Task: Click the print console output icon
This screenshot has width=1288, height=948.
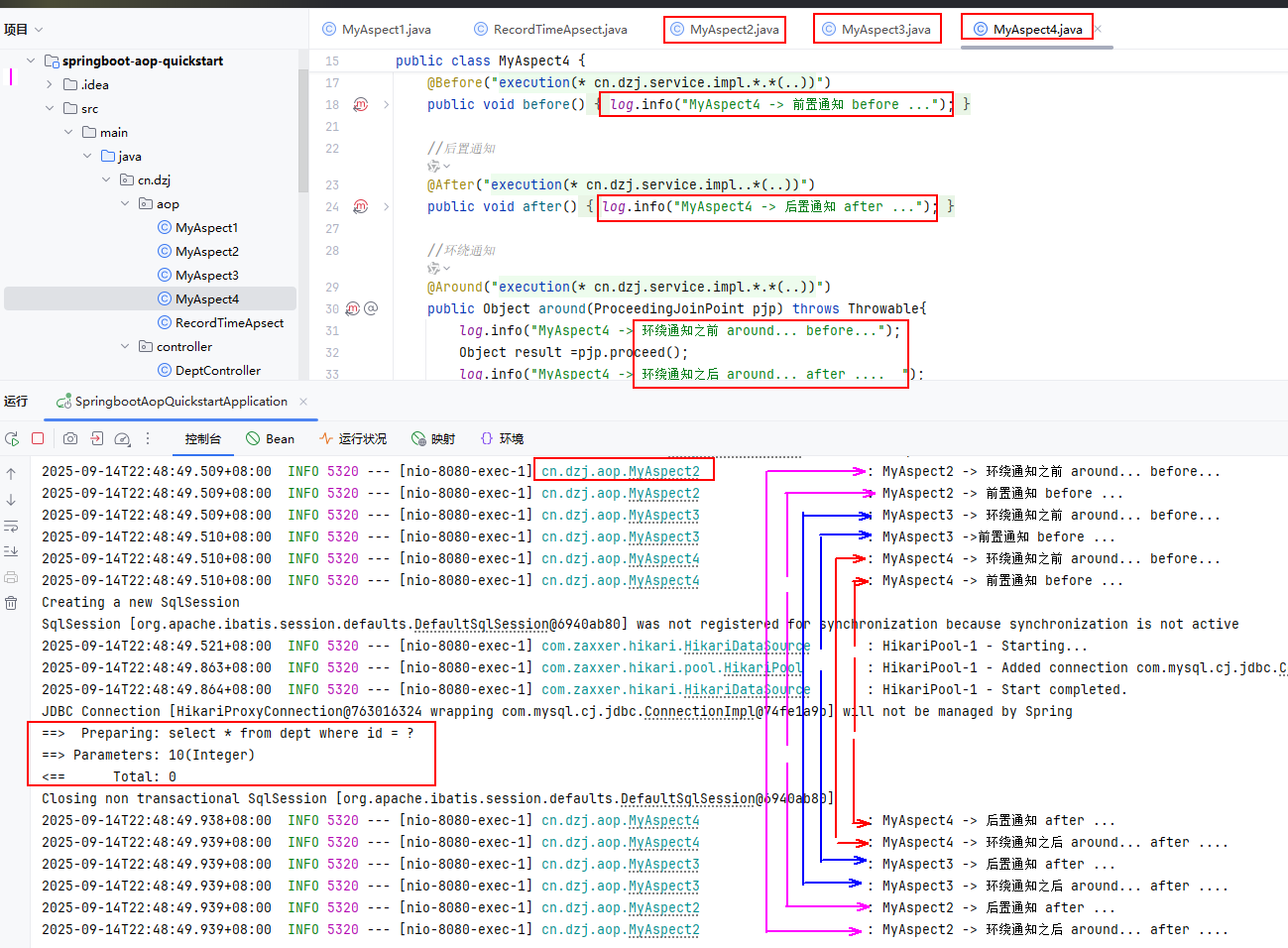Action: 11,576
